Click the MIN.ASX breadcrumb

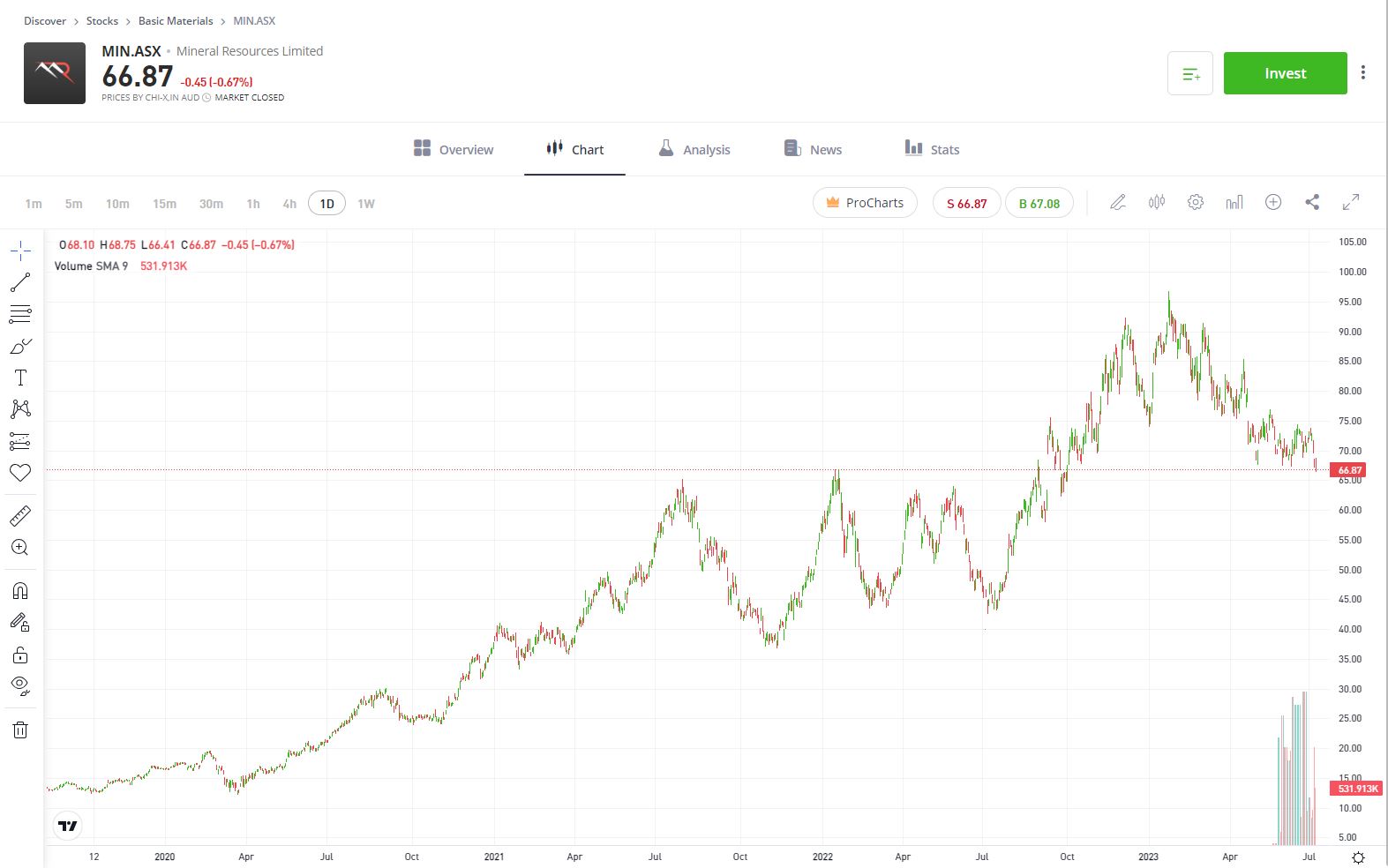254,20
